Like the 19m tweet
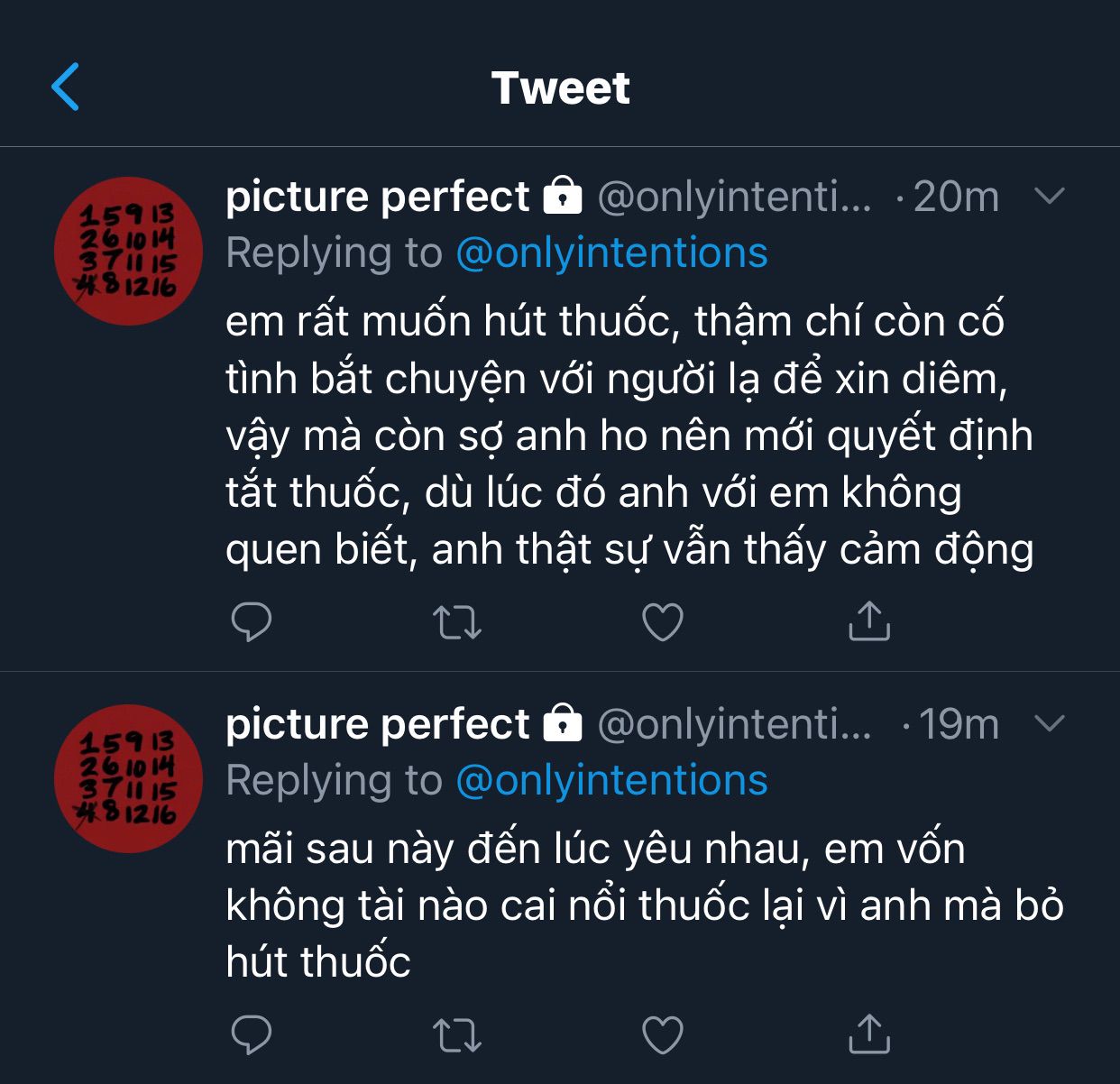Screen dimensions: 1120x1084 pyautogui.click(x=663, y=1035)
